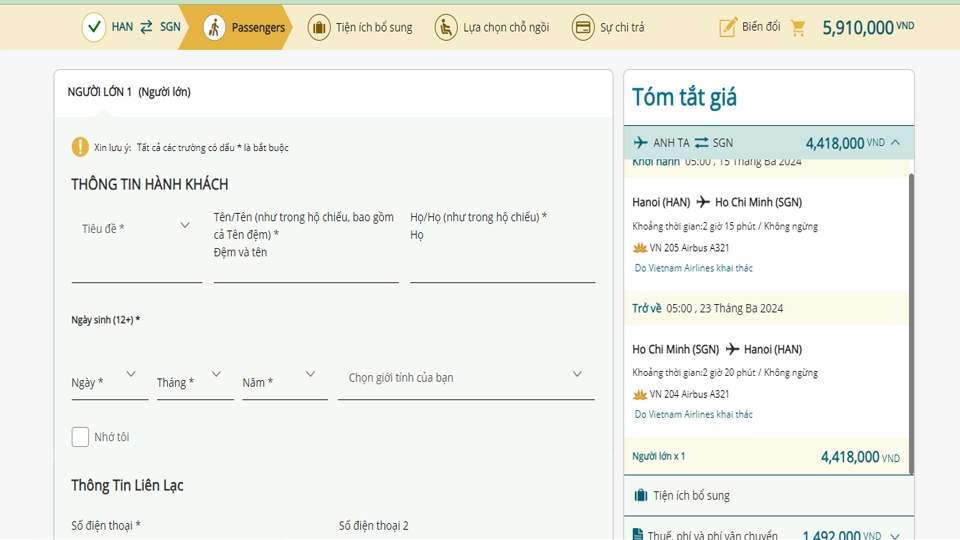Click the plane icon between Ho Chi Minh and Hanoi
Image resolution: width=960 pixels, height=540 pixels.
(x=732, y=349)
